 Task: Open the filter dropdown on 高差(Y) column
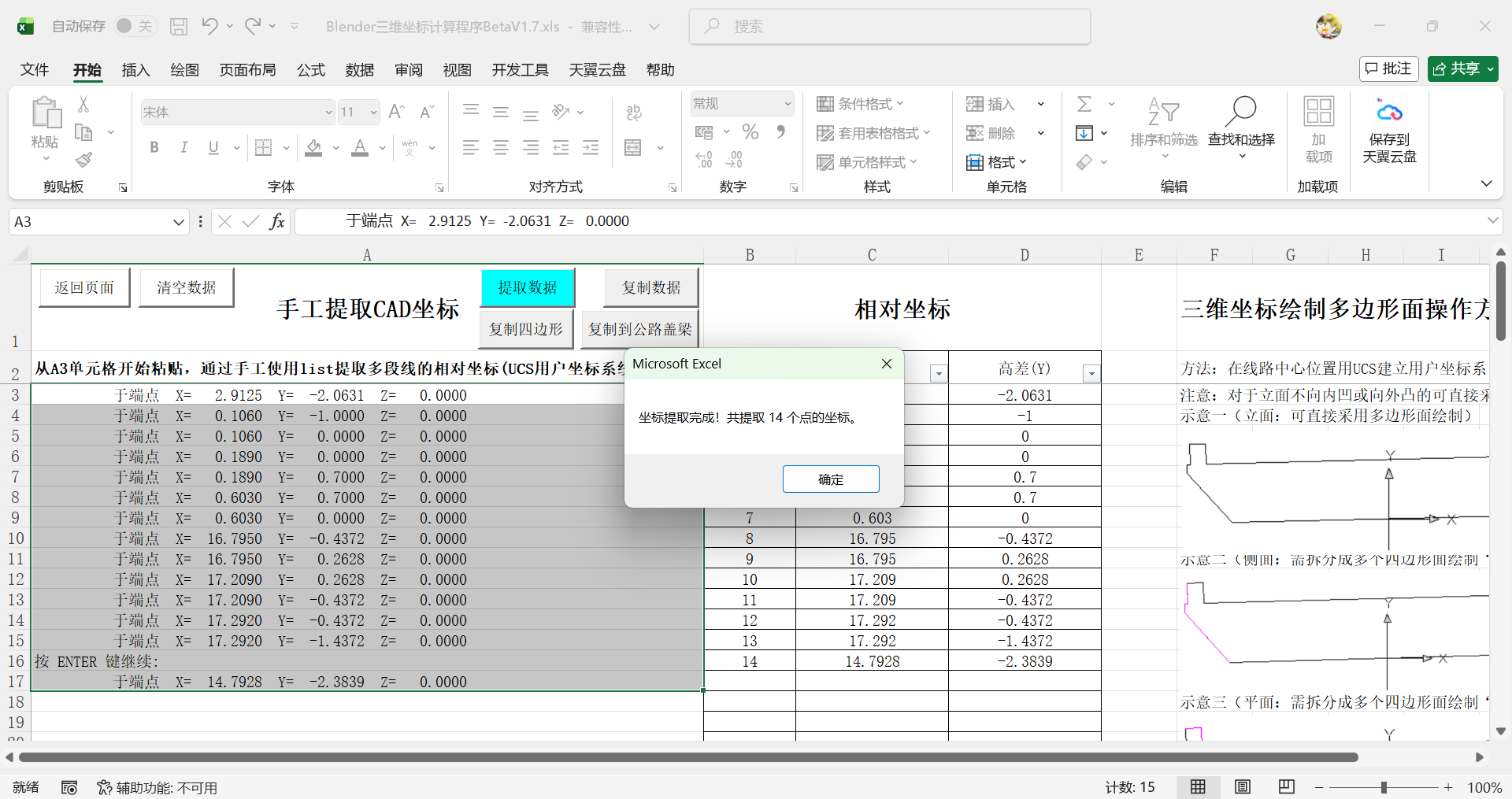pos(1091,373)
